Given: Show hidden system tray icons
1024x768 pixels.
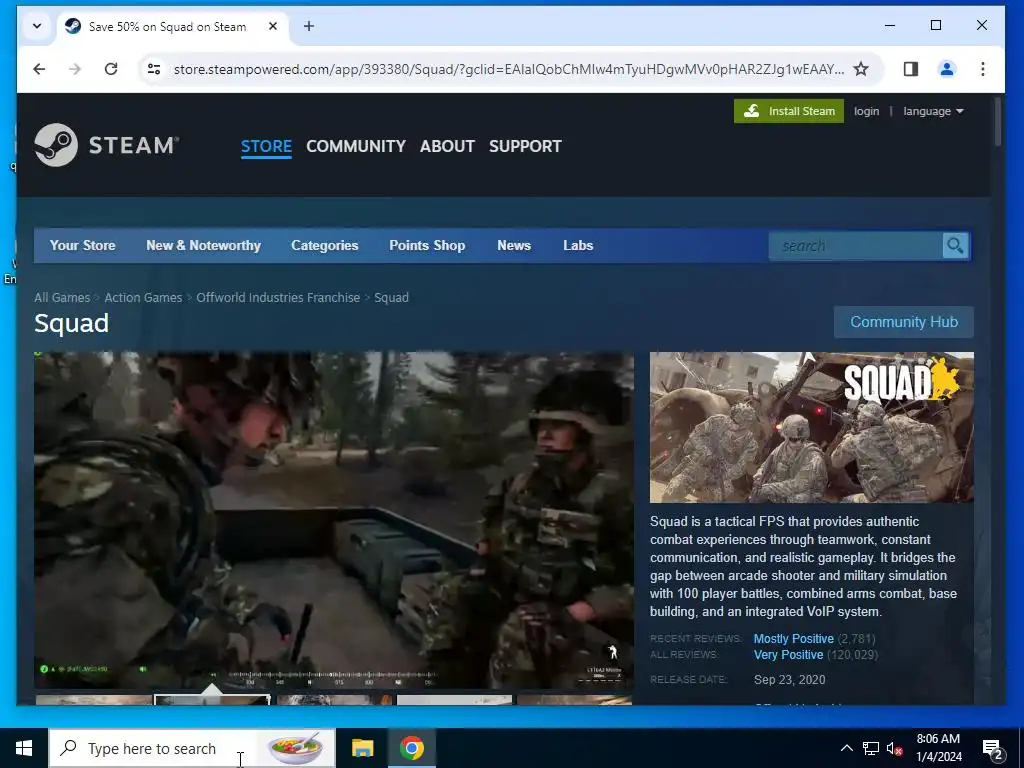Looking at the screenshot, I should click(x=846, y=748).
